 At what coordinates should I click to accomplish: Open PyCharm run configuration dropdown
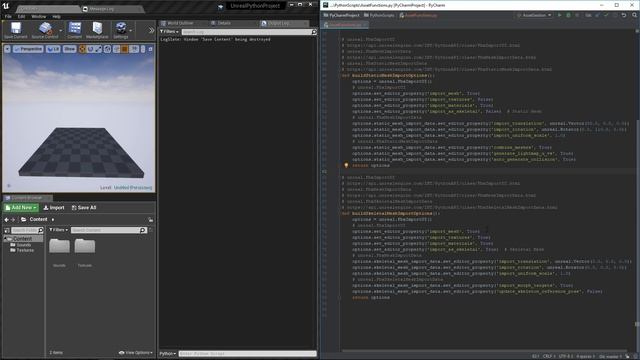coord(534,15)
